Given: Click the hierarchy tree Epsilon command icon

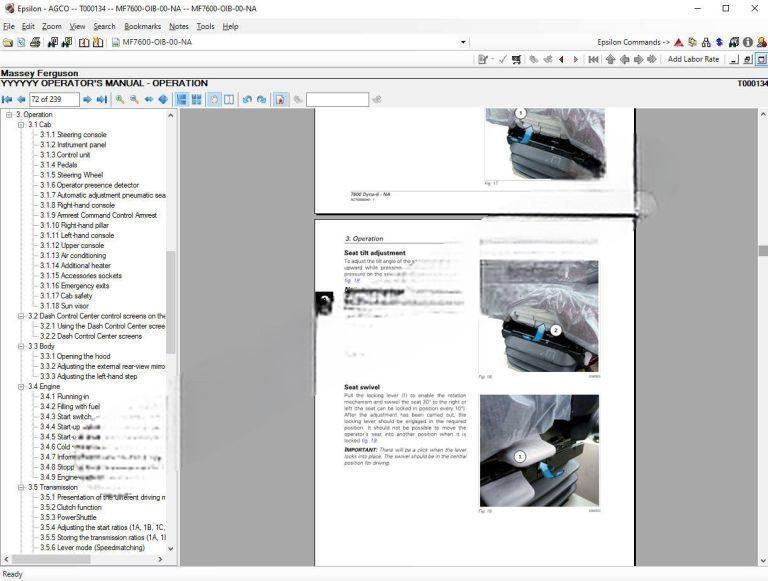Looking at the screenshot, I should (x=706, y=43).
